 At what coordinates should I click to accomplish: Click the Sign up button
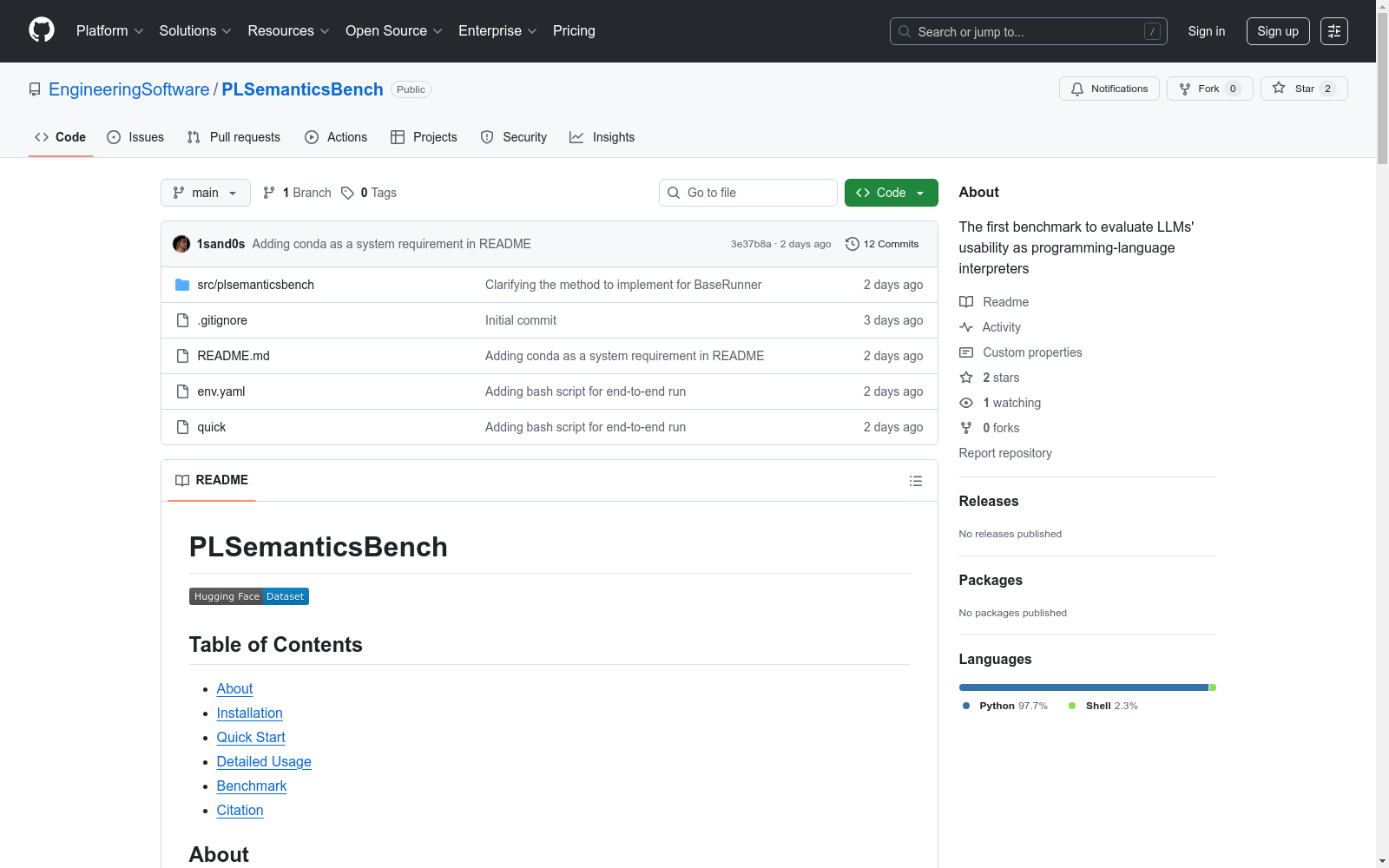click(1278, 31)
